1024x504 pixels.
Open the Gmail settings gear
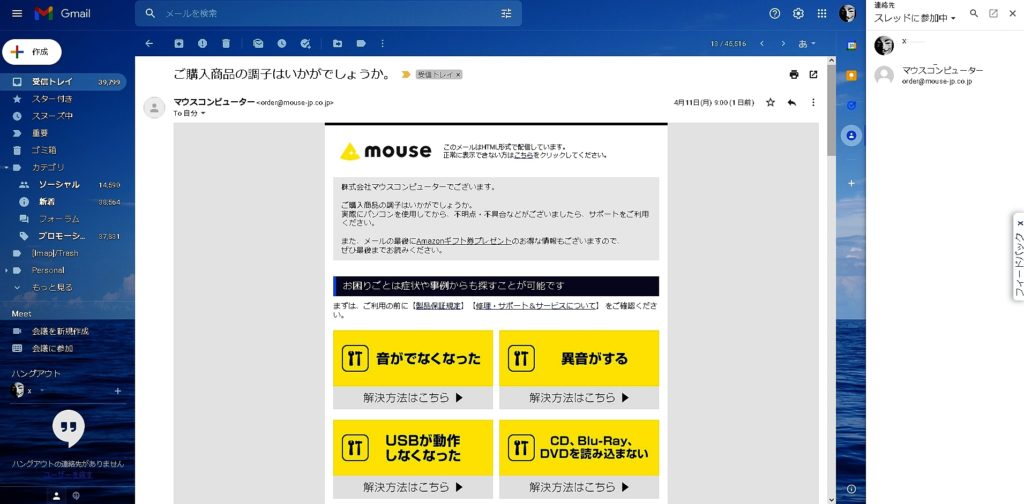click(x=798, y=14)
